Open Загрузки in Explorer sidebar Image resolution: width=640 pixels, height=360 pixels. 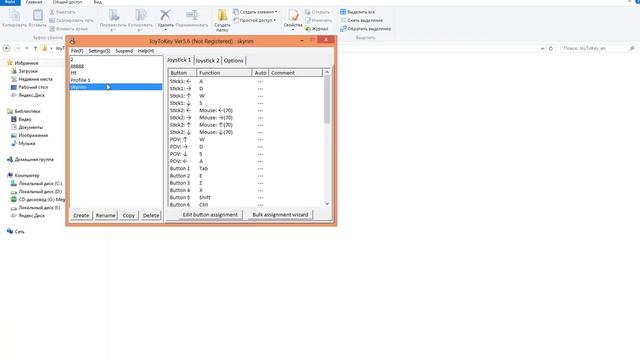(27, 71)
